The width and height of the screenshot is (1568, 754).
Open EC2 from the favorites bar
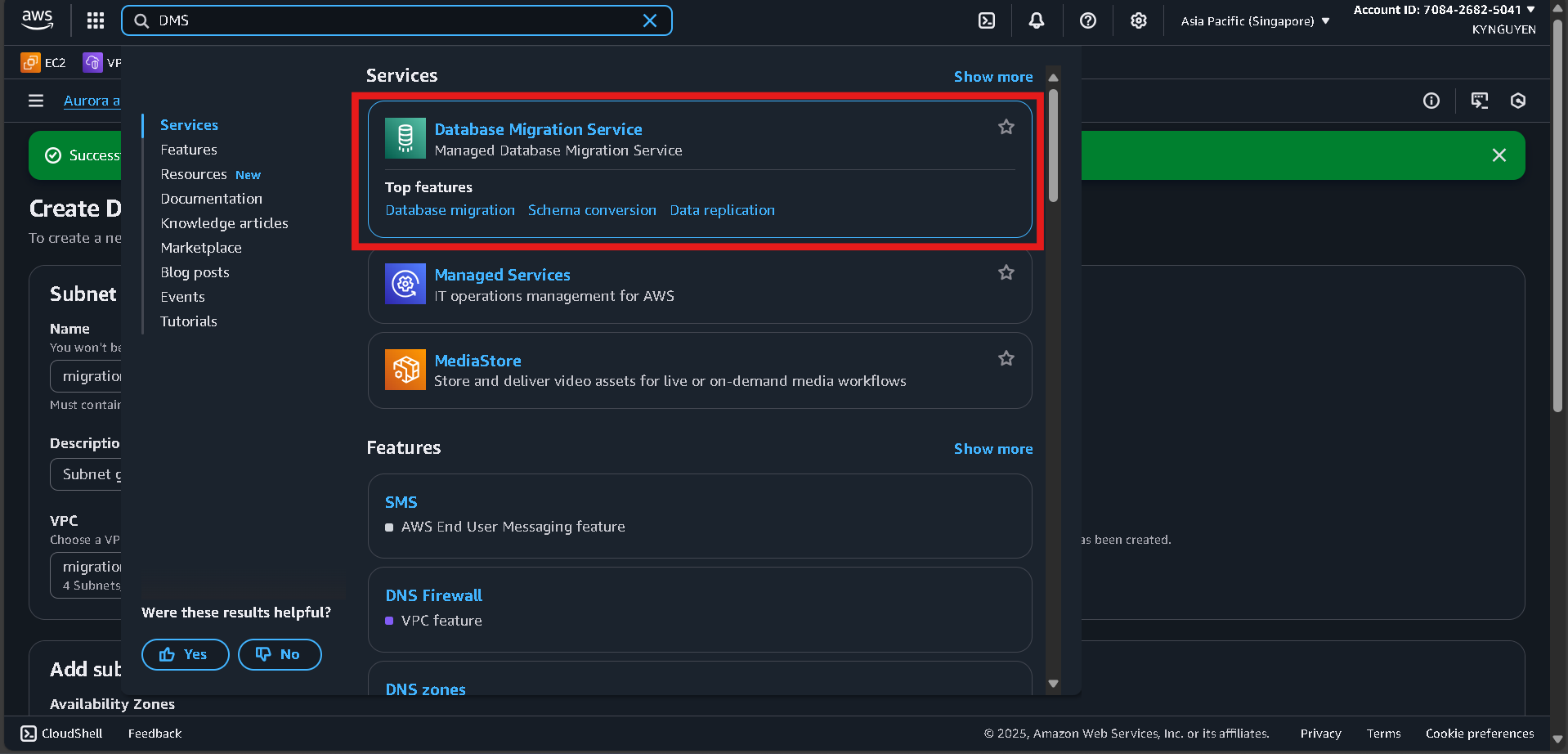[43, 62]
